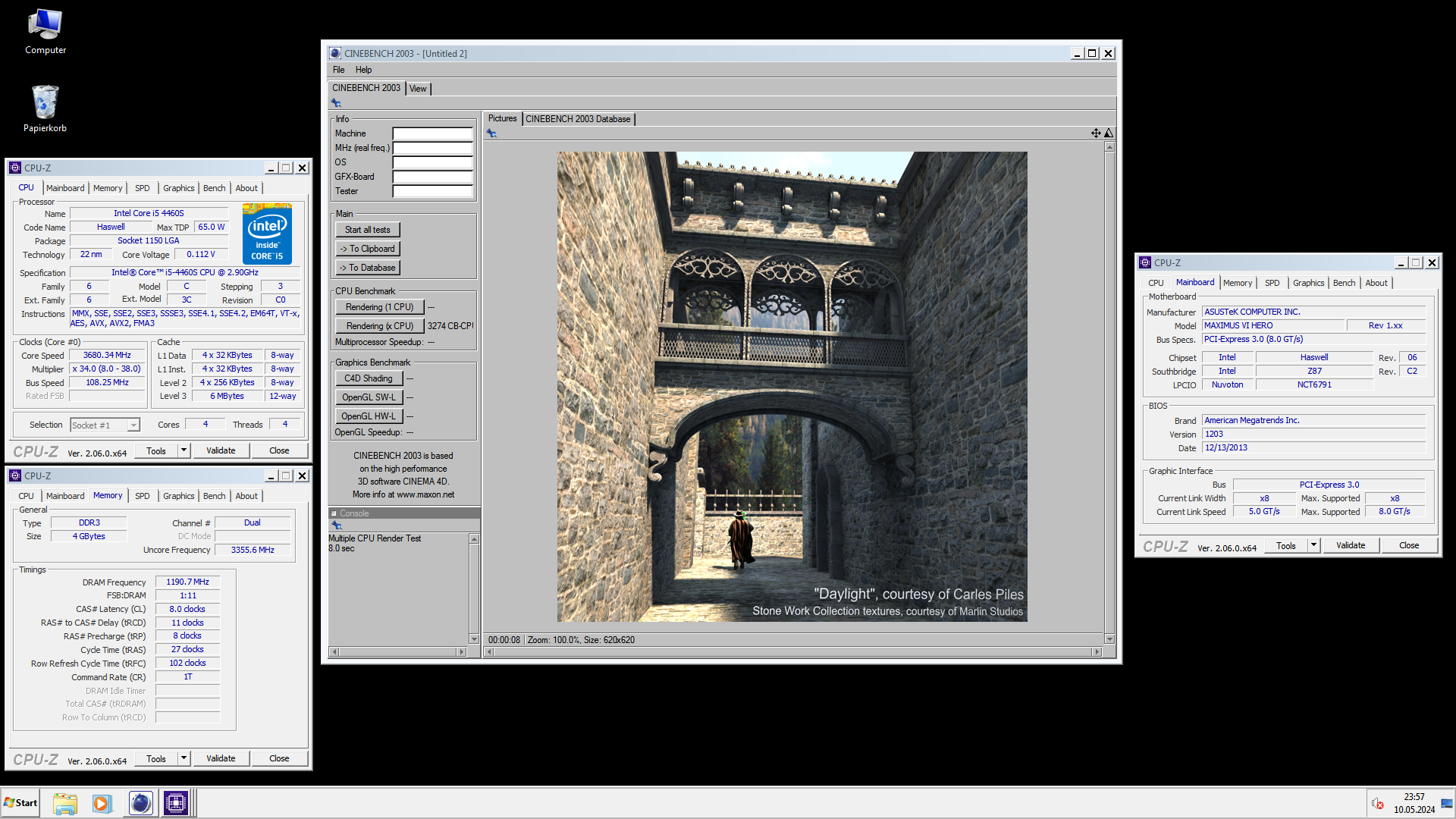Open the Help menu in CINEBENCH
Image resolution: width=1456 pixels, height=819 pixels.
[x=364, y=70]
